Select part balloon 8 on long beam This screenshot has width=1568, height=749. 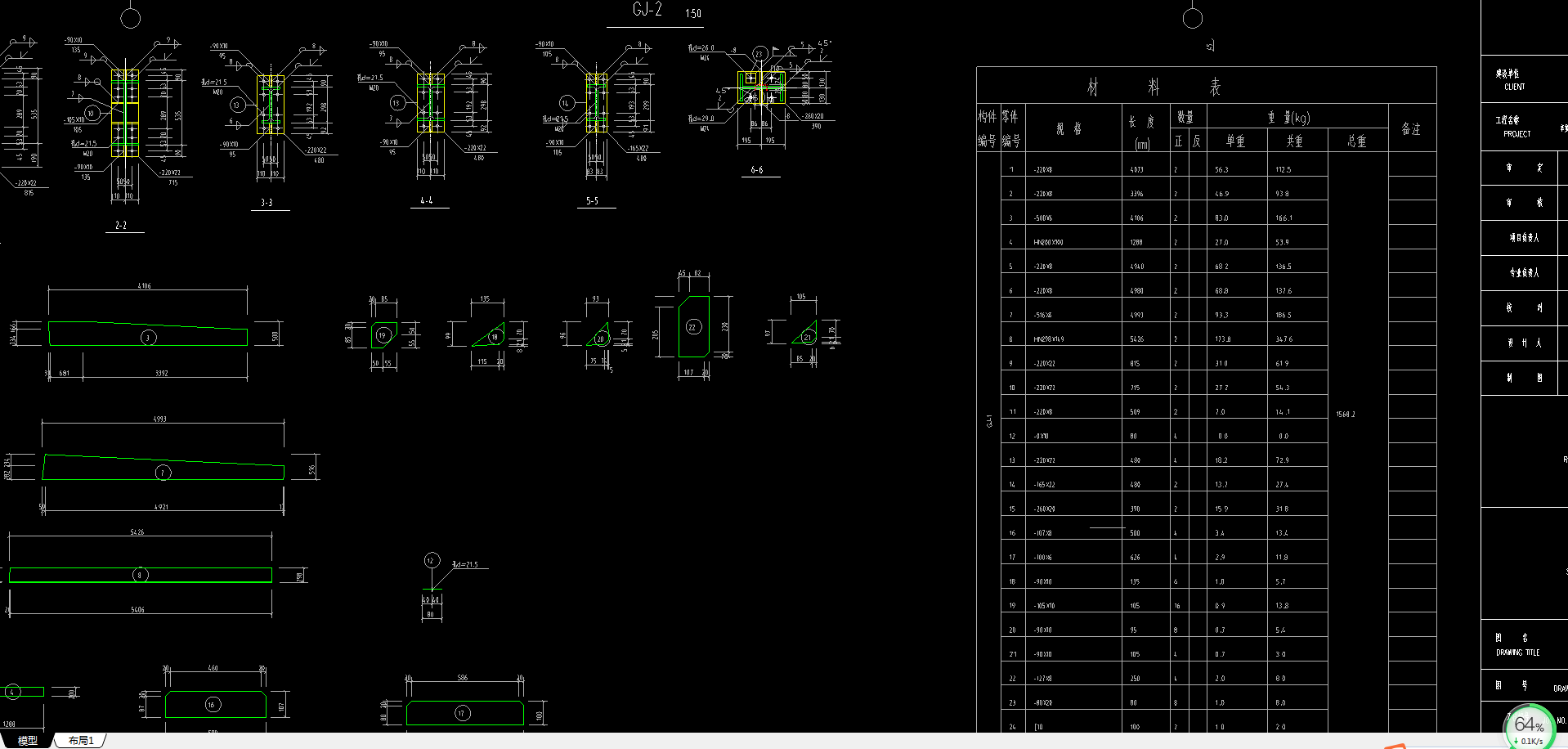point(140,575)
